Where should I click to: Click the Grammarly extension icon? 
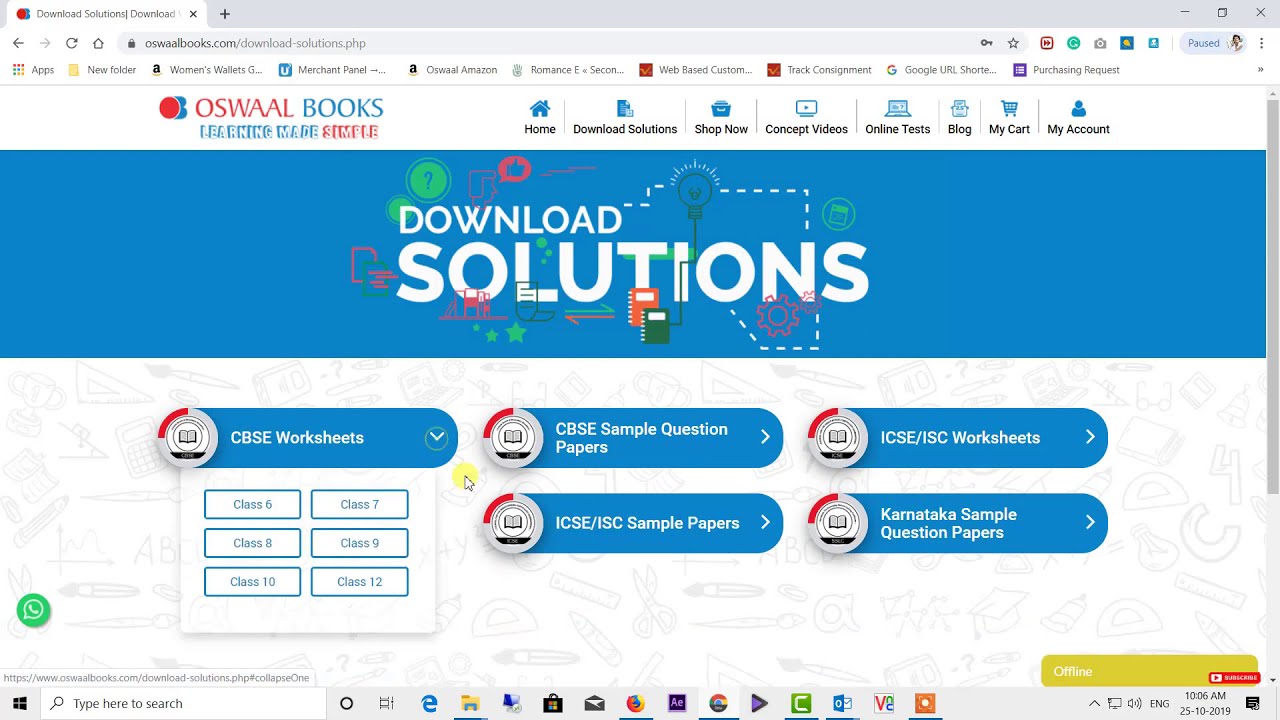point(1073,43)
